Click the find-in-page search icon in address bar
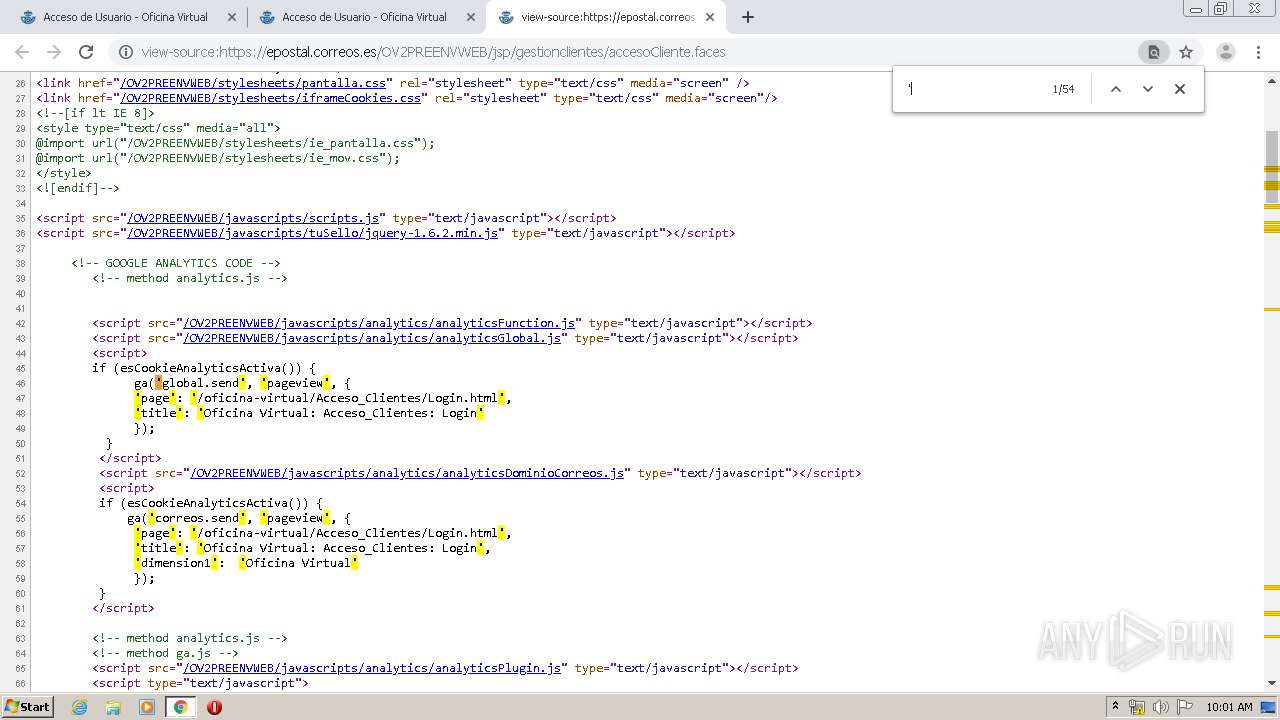Screen dimensions: 1280x720 (1153, 52)
